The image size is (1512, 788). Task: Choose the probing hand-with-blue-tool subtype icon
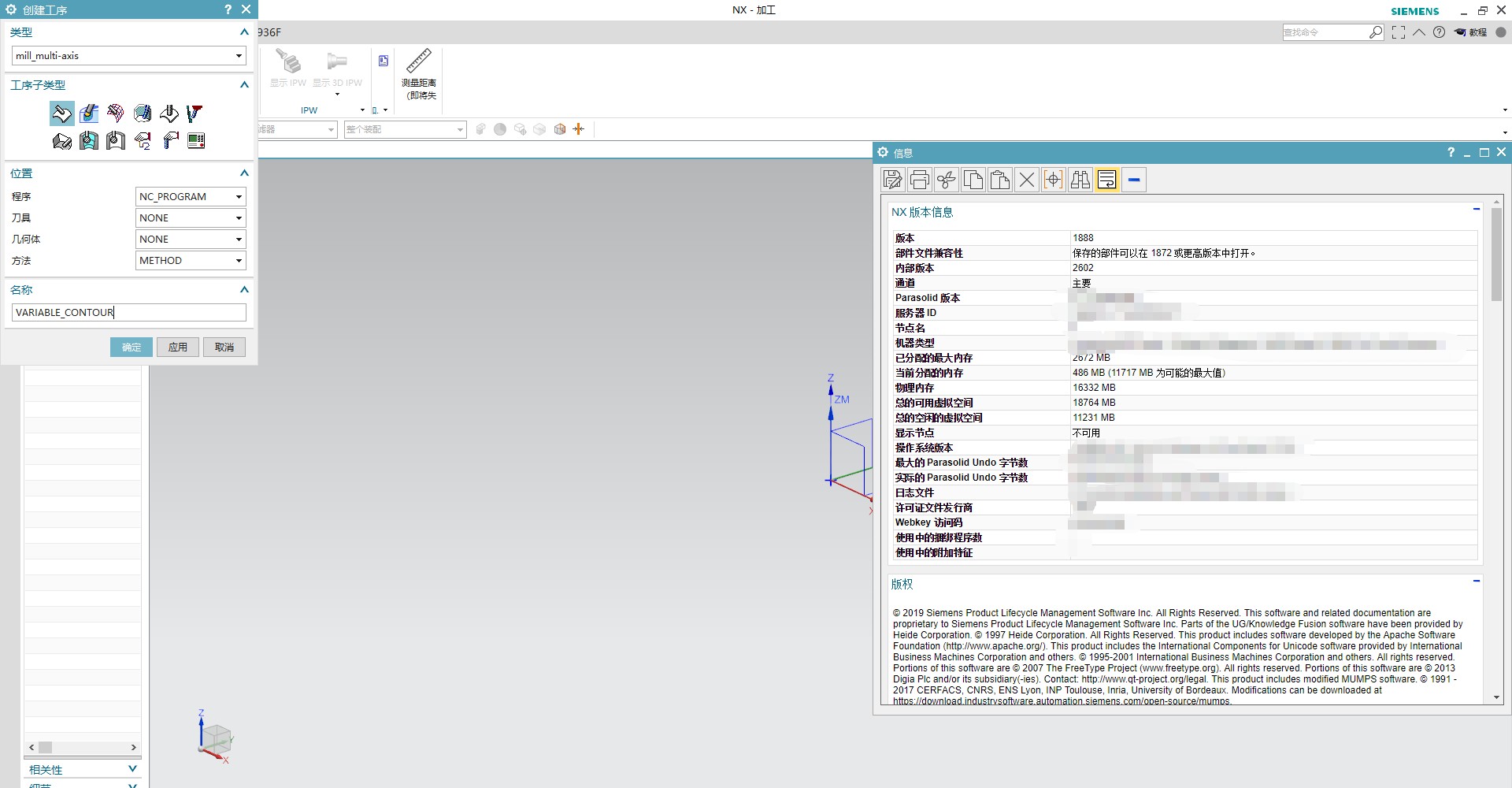tap(169, 141)
